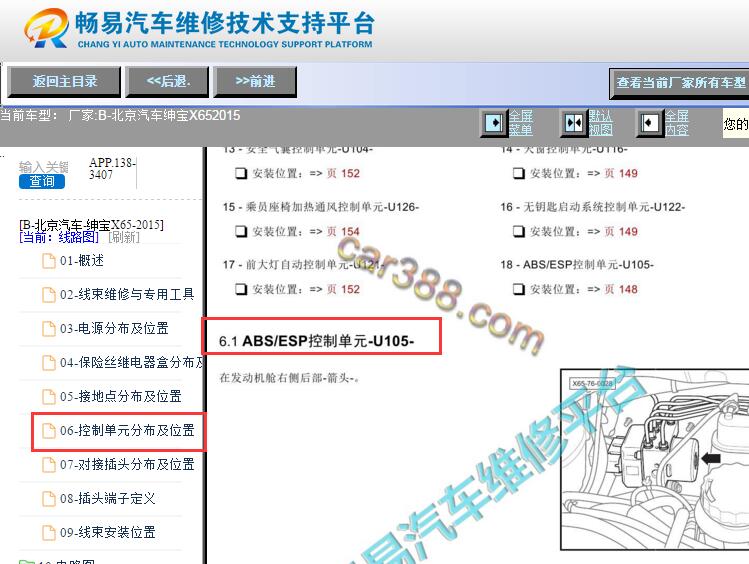Select tree item 01-概述
The height and width of the screenshot is (564, 749).
click(x=82, y=261)
